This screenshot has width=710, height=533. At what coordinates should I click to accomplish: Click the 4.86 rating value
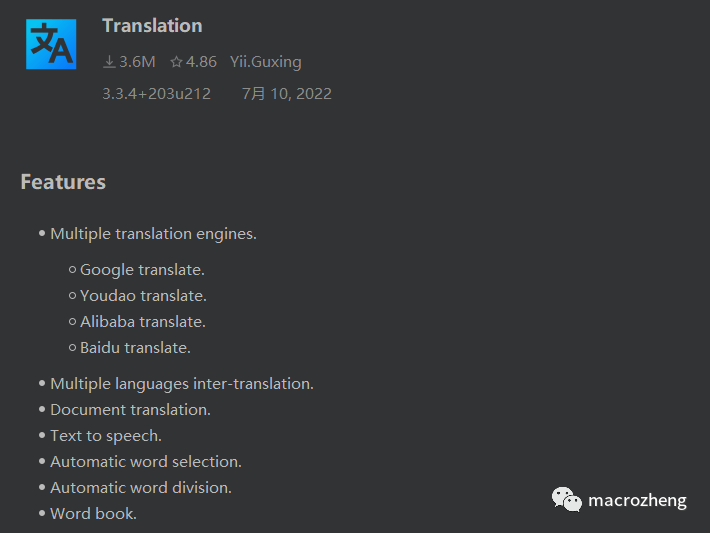[x=201, y=62]
